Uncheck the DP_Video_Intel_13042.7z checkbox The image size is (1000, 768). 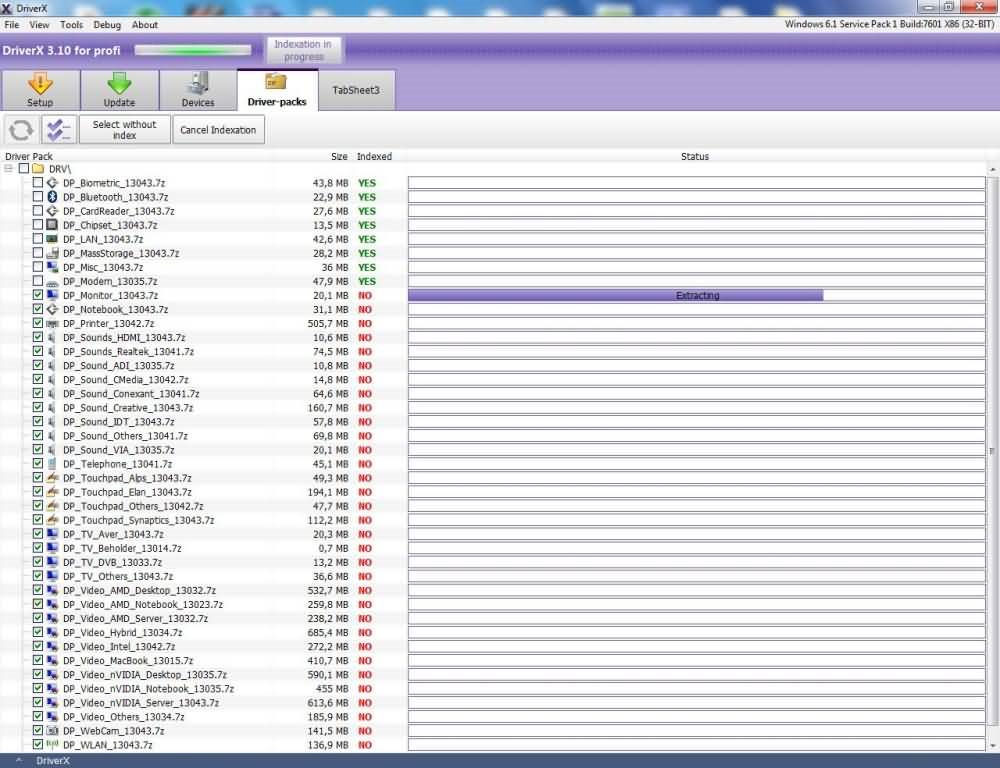pyautogui.click(x=38, y=647)
